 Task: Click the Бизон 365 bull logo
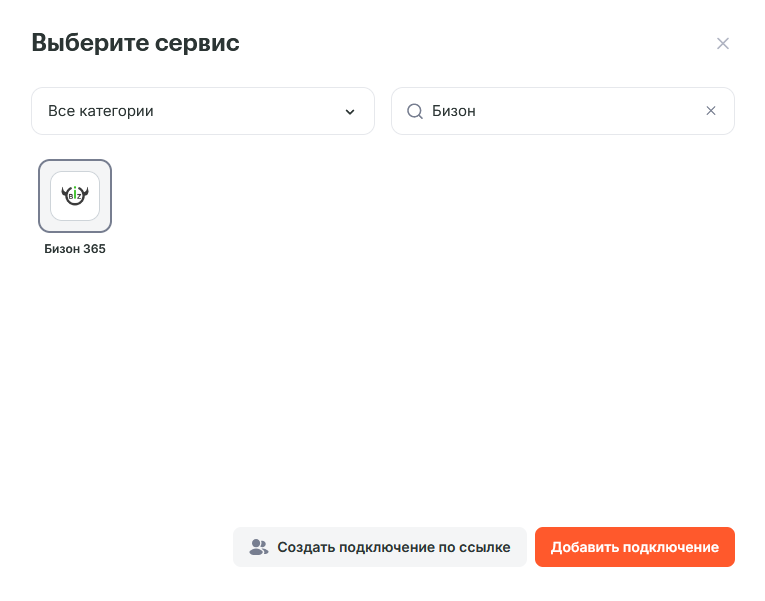tap(75, 196)
